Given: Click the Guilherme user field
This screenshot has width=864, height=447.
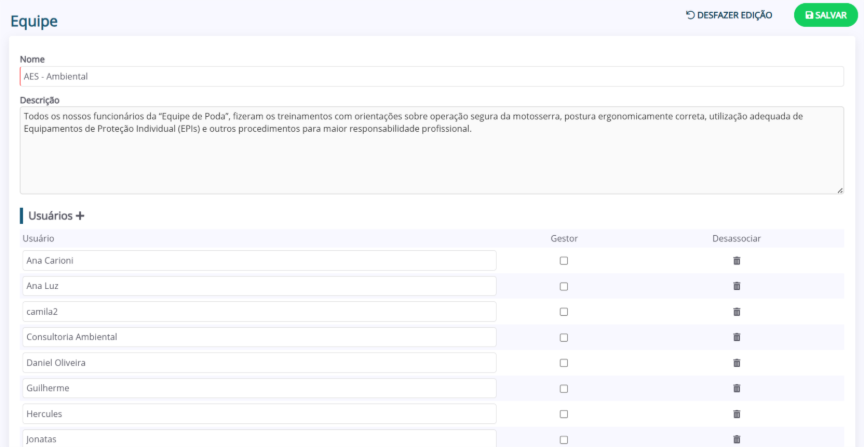Looking at the screenshot, I should coord(259,388).
